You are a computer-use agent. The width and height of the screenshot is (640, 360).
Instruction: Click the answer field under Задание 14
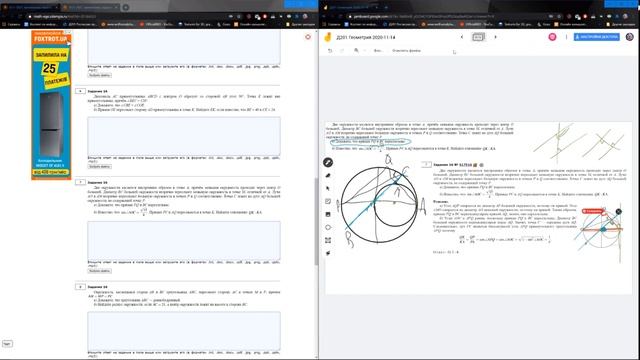184,136
